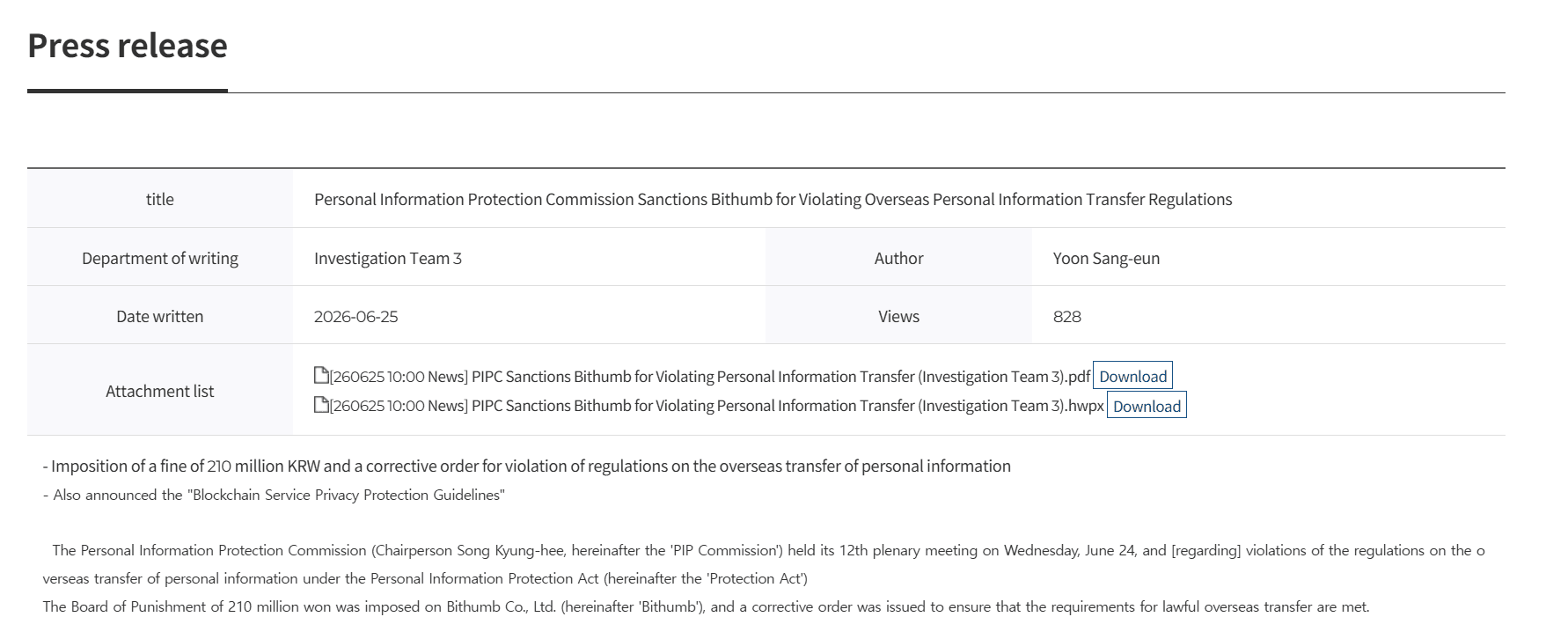1568x639 pixels.
Task: Click the press release title about Bithumb sanctions
Action: tap(773, 199)
